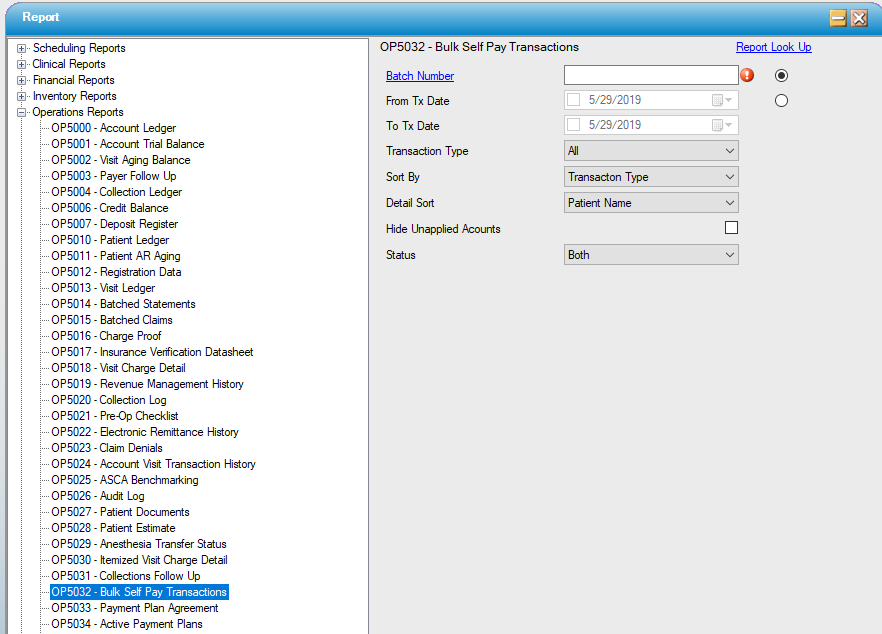This screenshot has height=634, width=882.
Task: Minimize the Report window
Action: click(838, 18)
